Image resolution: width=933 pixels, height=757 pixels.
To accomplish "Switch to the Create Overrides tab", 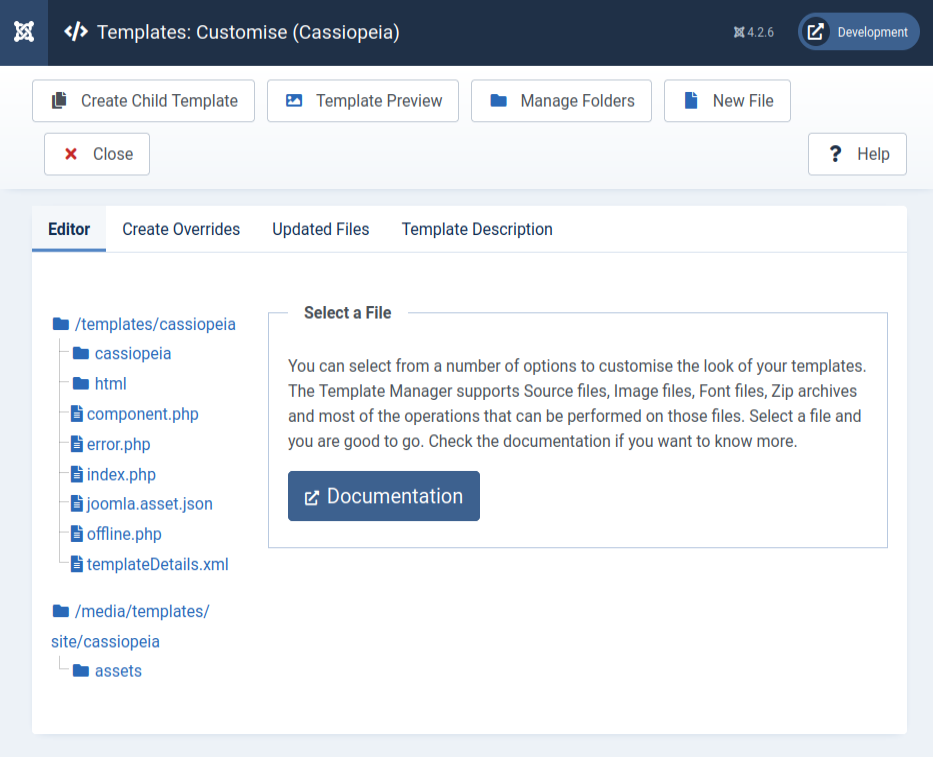I will coord(181,229).
